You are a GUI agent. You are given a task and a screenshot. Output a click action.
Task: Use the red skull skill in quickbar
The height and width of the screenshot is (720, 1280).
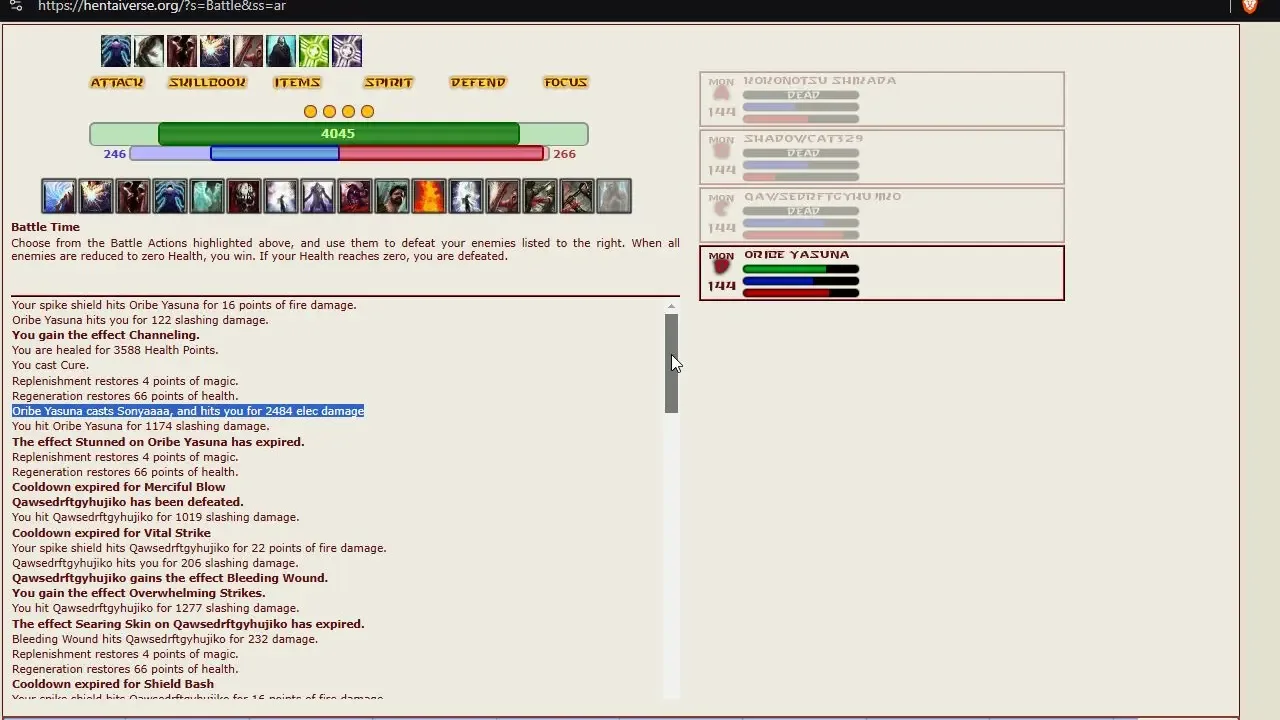[x=244, y=196]
